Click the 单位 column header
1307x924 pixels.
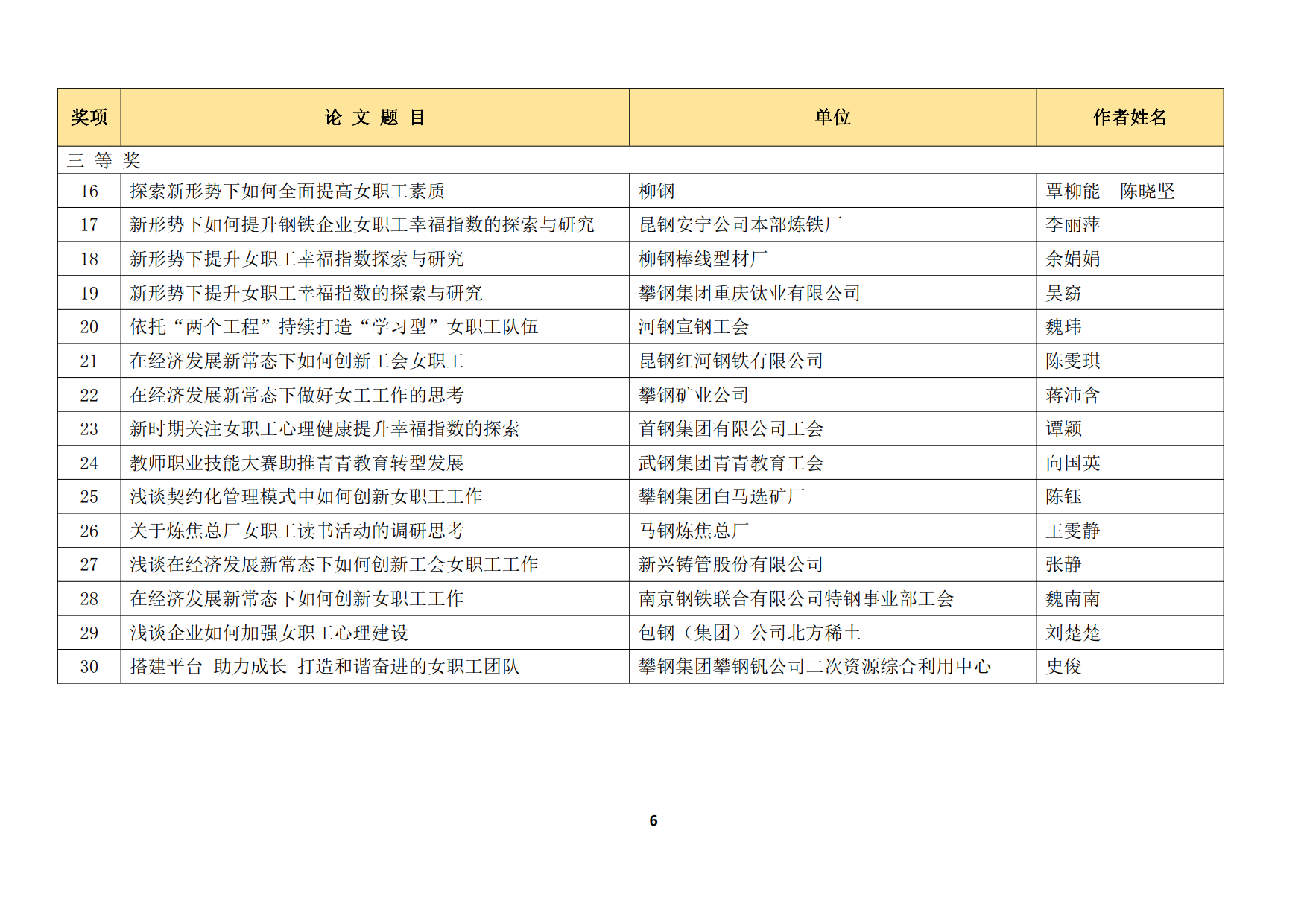833,117
